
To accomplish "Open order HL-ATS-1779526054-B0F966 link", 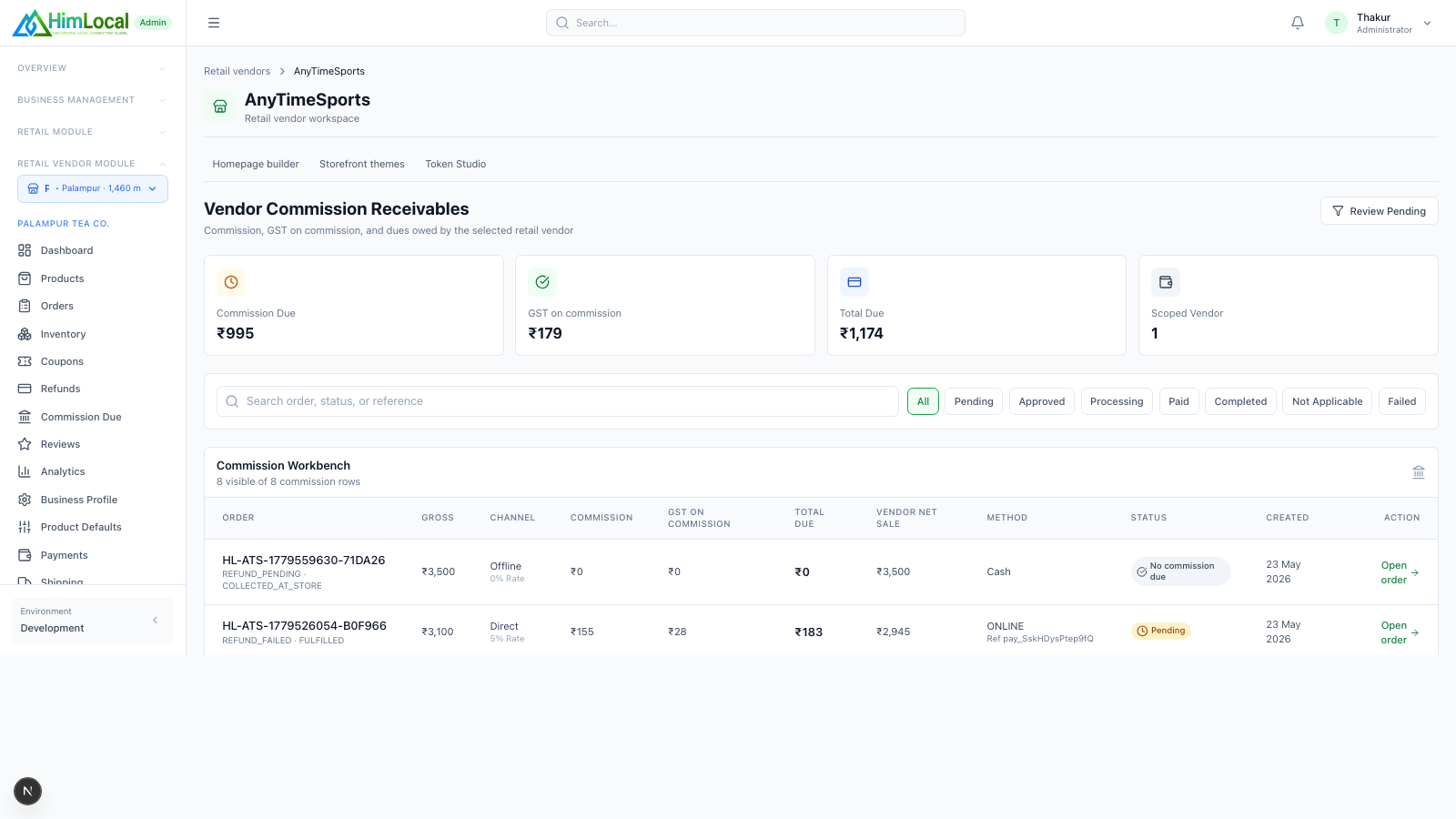I will pyautogui.click(x=1400, y=632).
